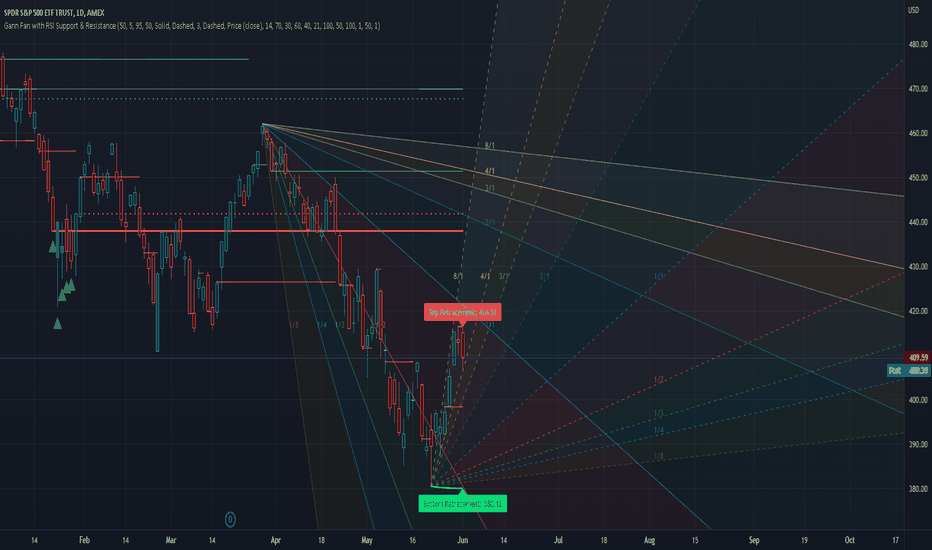Click the 16 date label on time axis
This screenshot has width=932, height=550.
pos(413,540)
